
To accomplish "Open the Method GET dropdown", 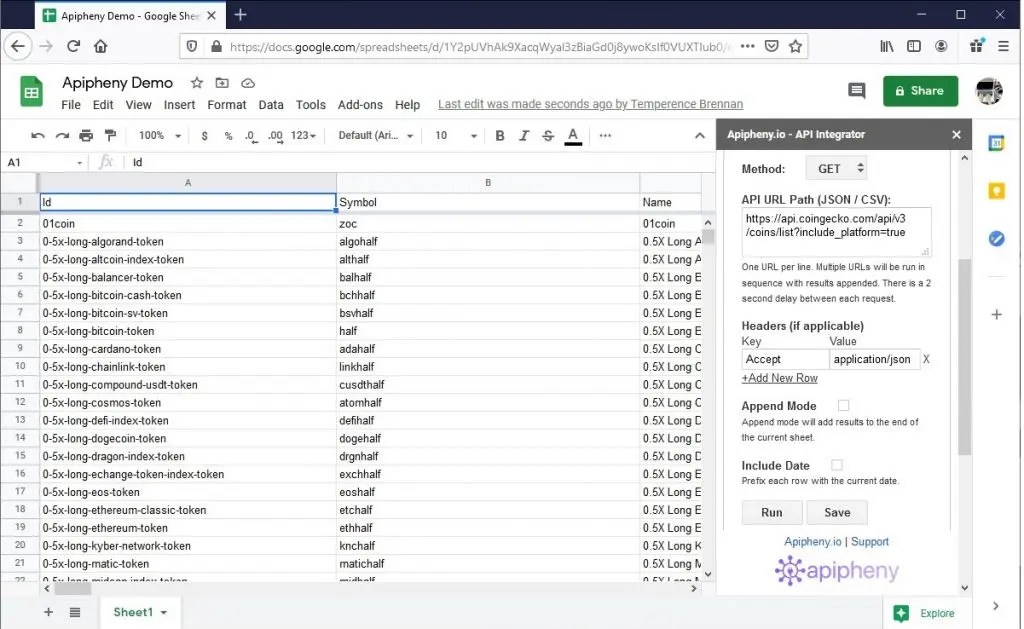I will [x=836, y=169].
